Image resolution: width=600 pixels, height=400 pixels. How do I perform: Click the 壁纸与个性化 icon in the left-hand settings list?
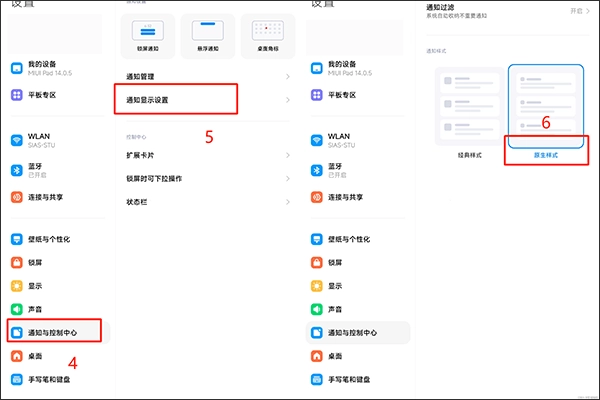[x=16, y=240]
